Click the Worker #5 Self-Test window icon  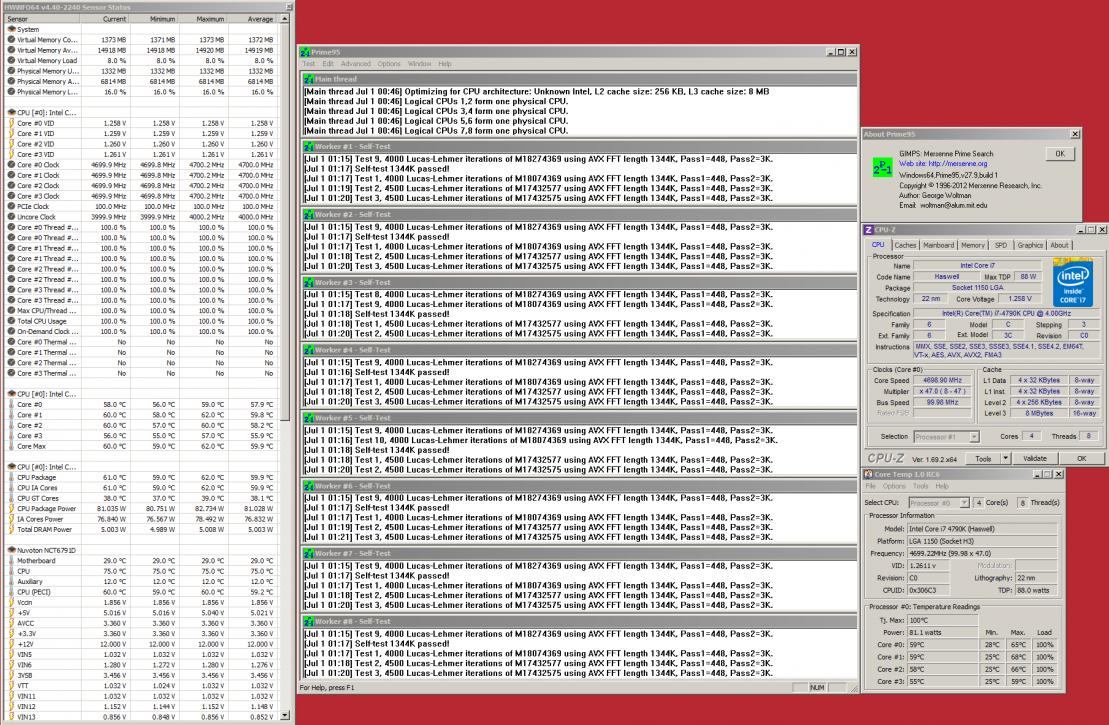point(309,418)
